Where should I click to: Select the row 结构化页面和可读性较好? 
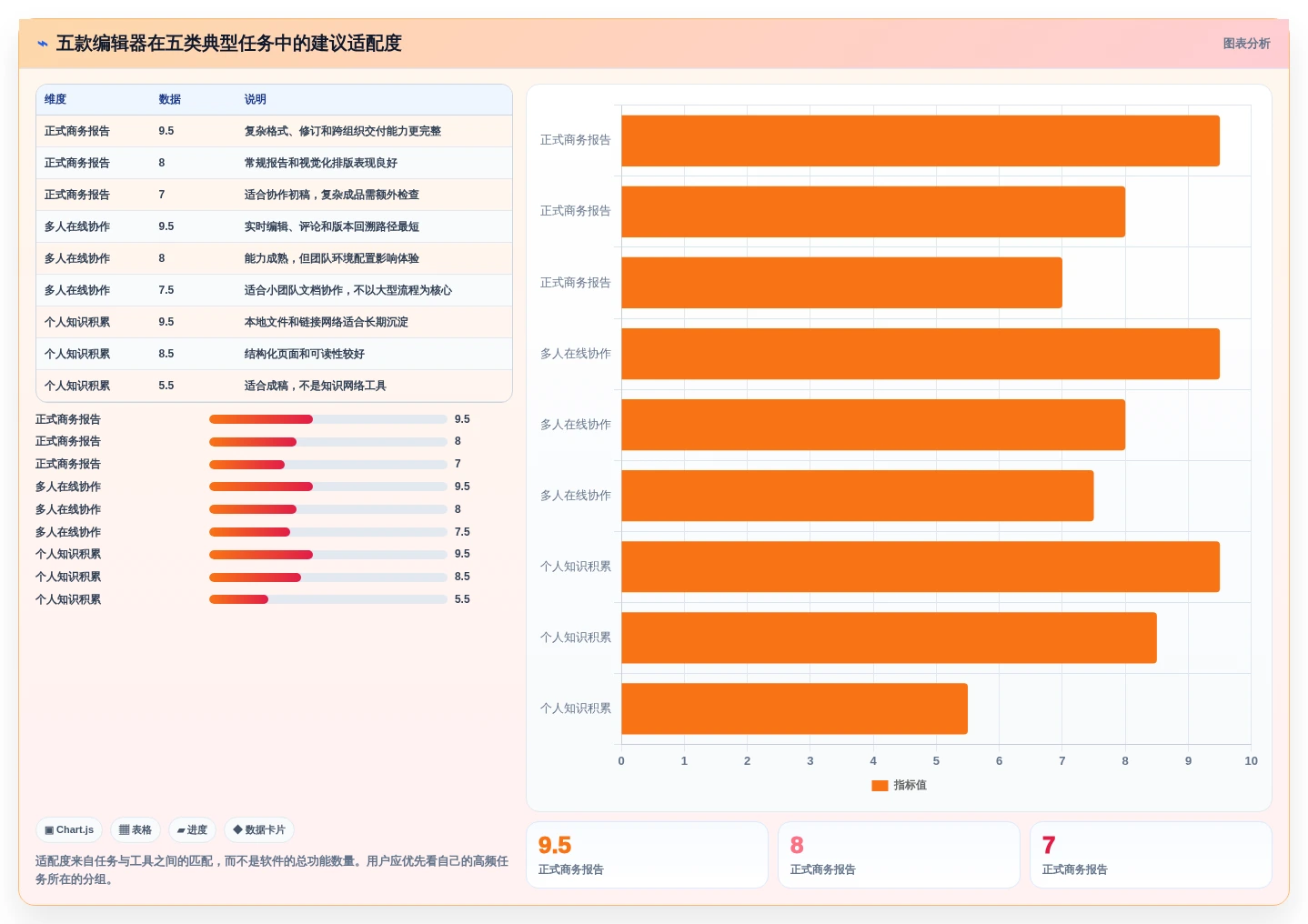point(274,354)
